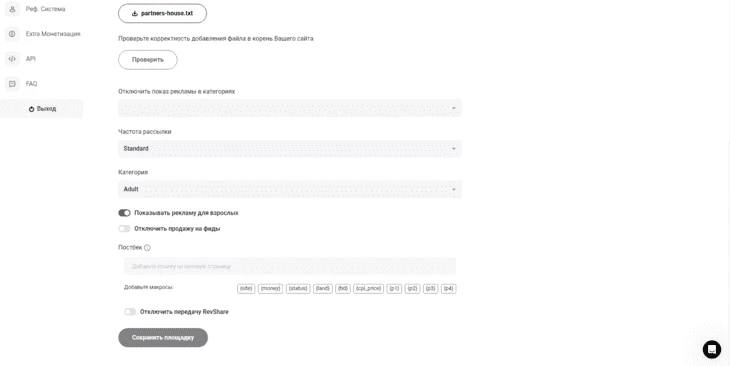Insert the {money} macro tag

pos(270,288)
